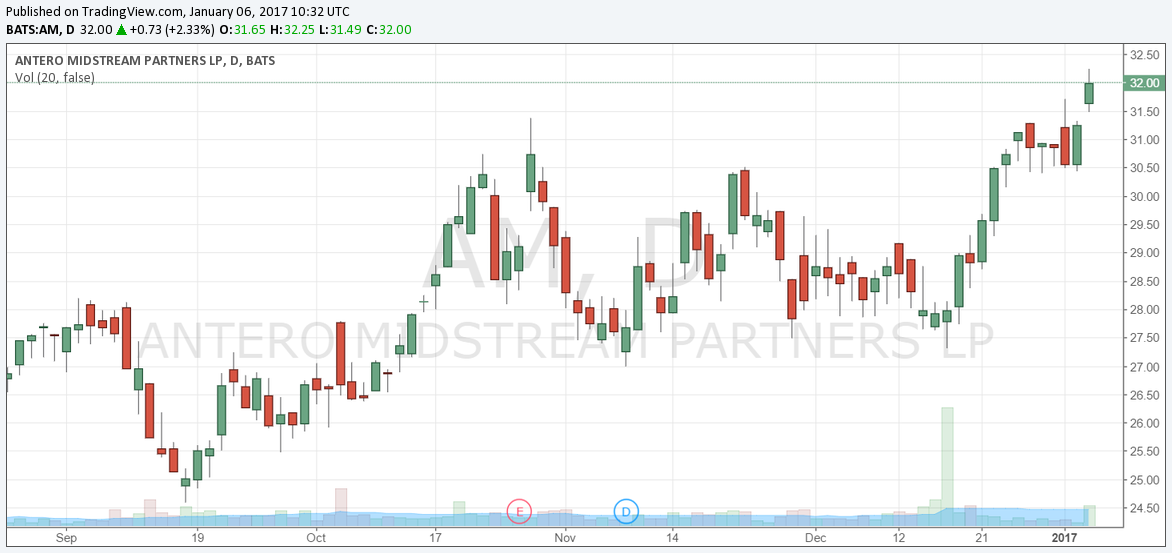The width and height of the screenshot is (1172, 553).
Task: Click the '14' date axis label
Action: (673, 537)
